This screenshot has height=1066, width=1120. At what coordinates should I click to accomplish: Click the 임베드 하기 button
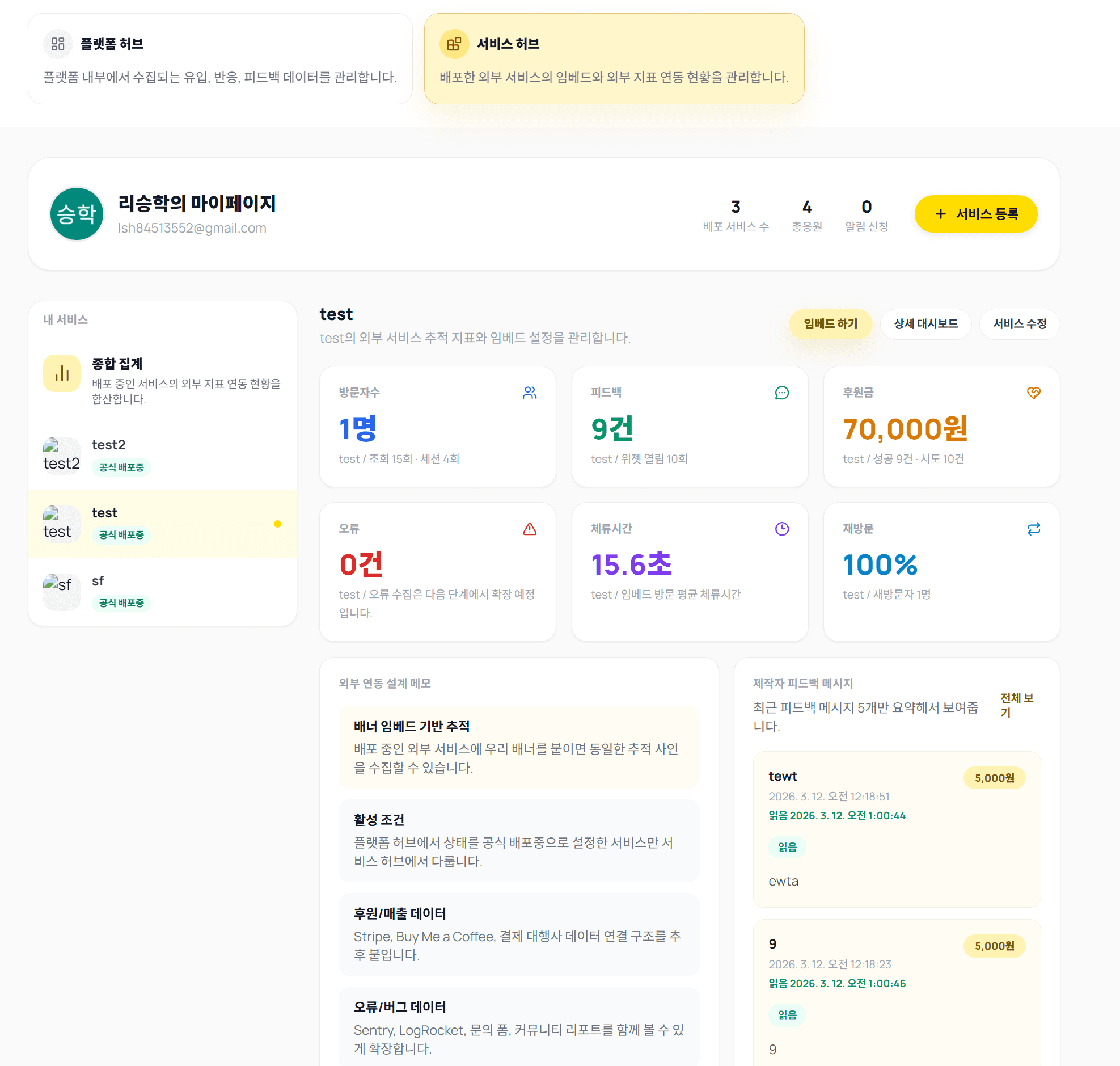pos(830,324)
